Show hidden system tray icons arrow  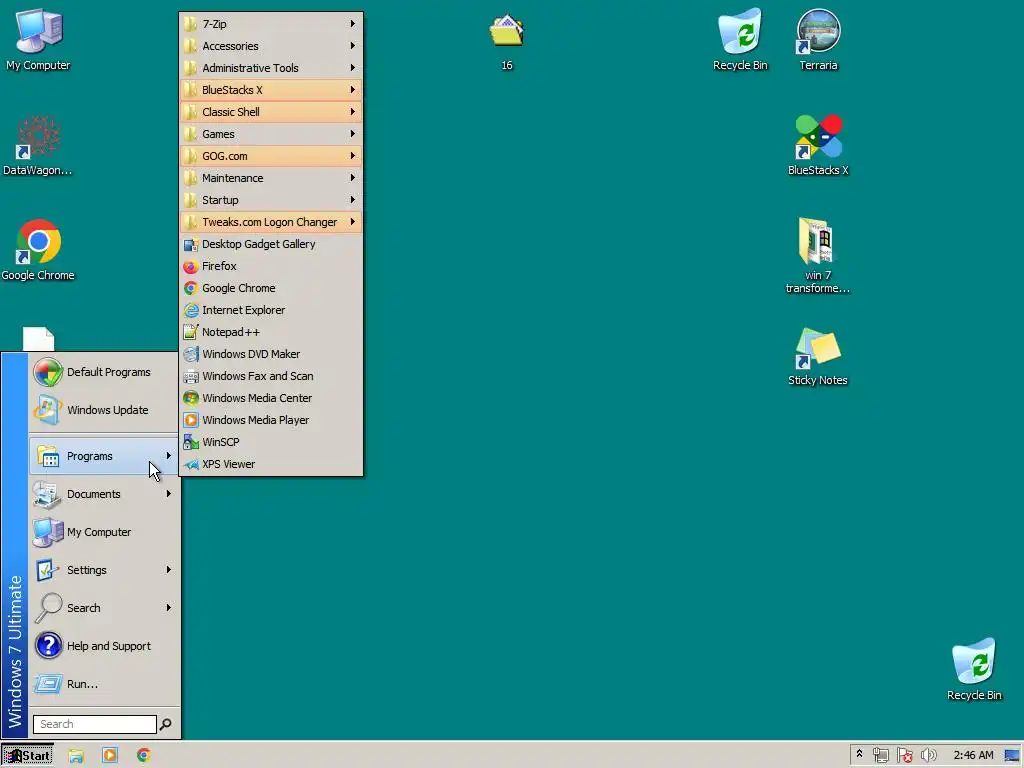coord(859,755)
